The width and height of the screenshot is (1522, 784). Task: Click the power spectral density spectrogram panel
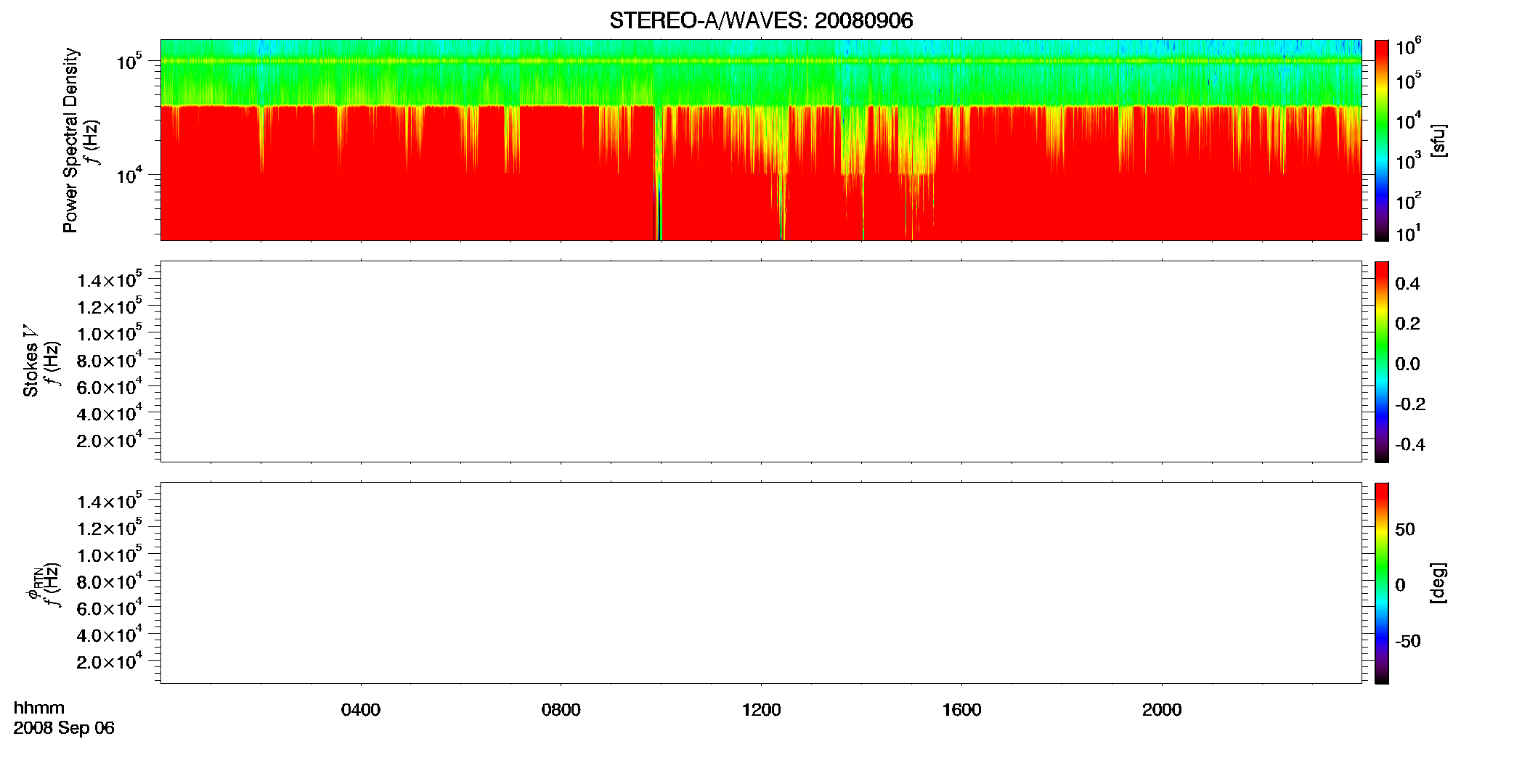761,139
